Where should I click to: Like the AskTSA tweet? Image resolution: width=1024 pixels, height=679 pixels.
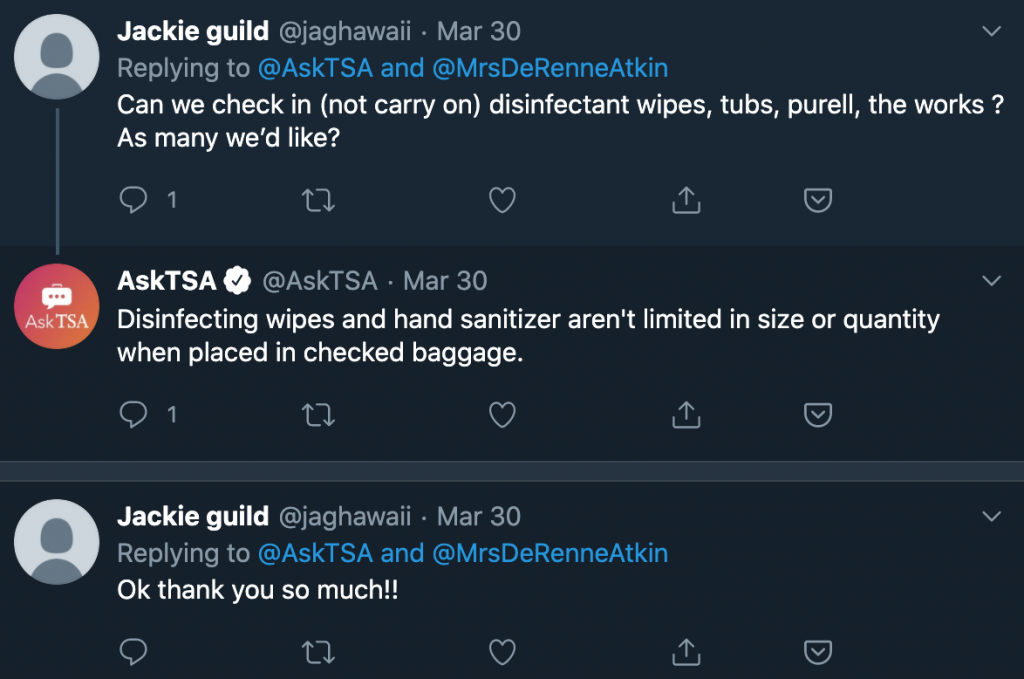click(x=502, y=413)
